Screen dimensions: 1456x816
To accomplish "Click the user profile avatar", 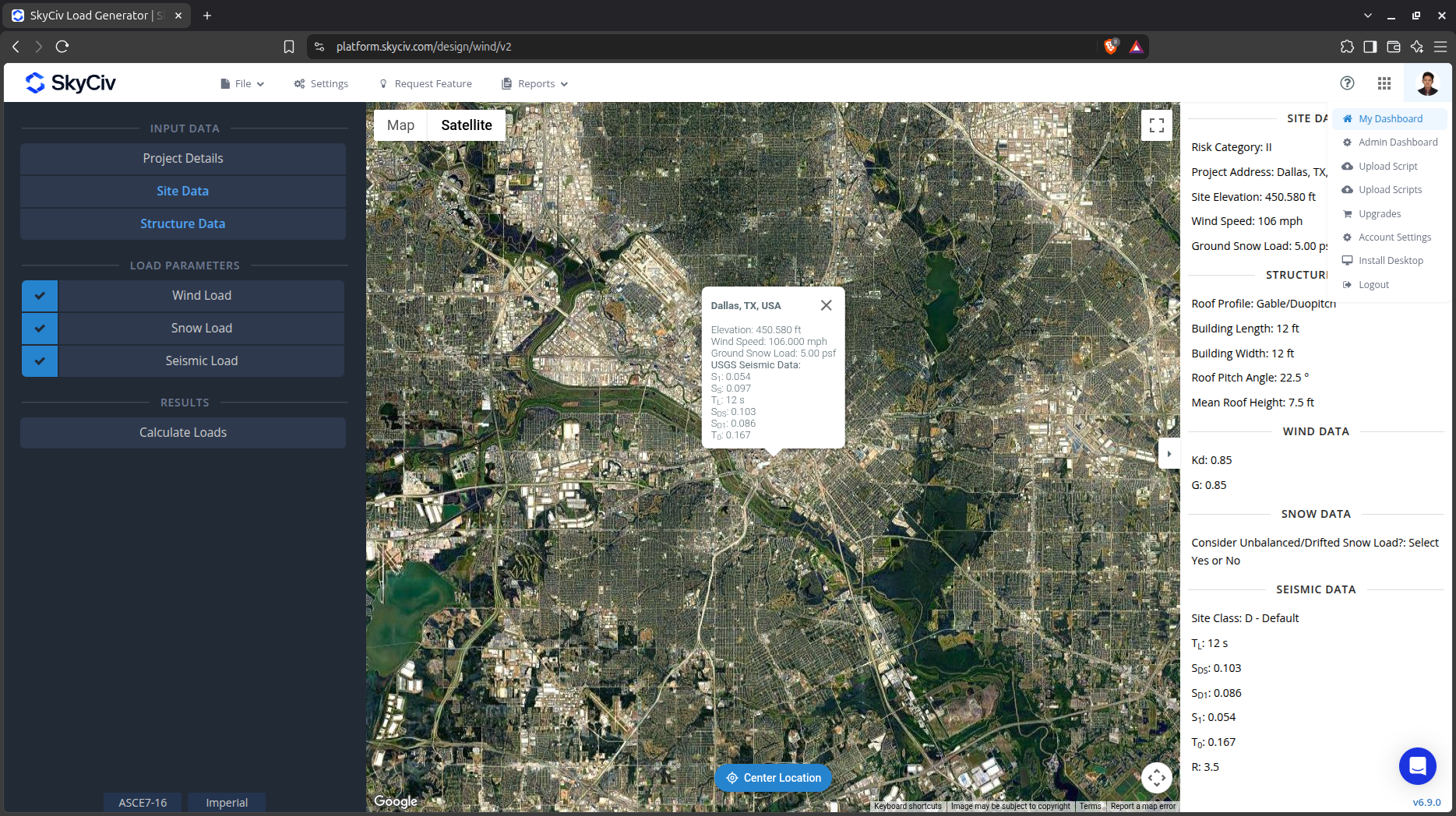I will [x=1427, y=83].
